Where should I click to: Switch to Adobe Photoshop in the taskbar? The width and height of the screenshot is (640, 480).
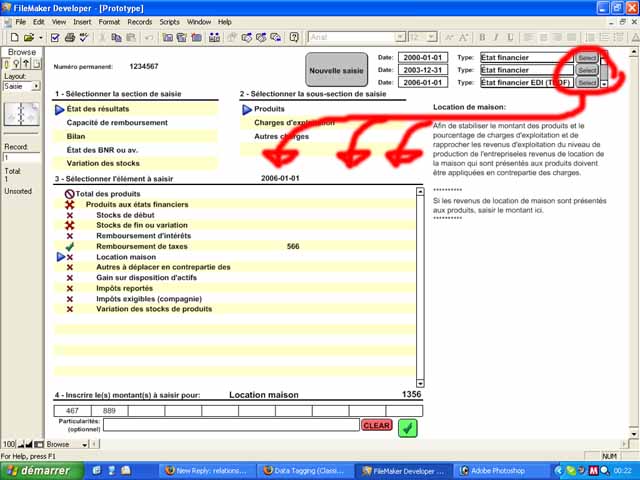495,469
